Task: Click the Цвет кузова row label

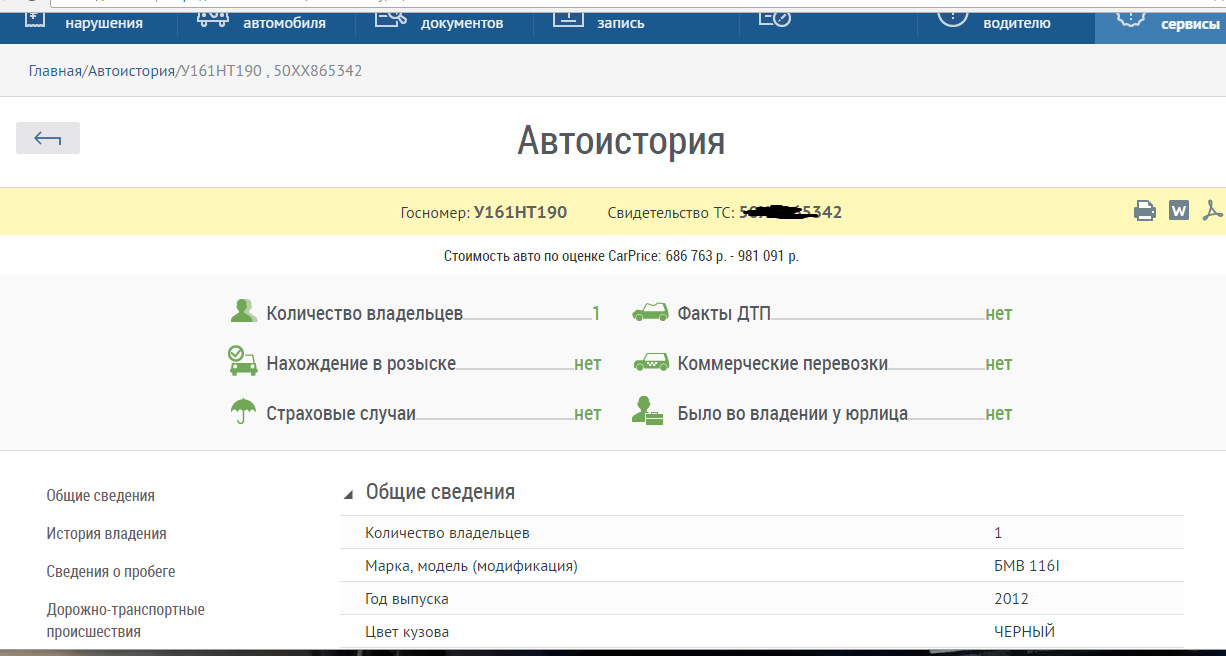Action: tap(407, 632)
